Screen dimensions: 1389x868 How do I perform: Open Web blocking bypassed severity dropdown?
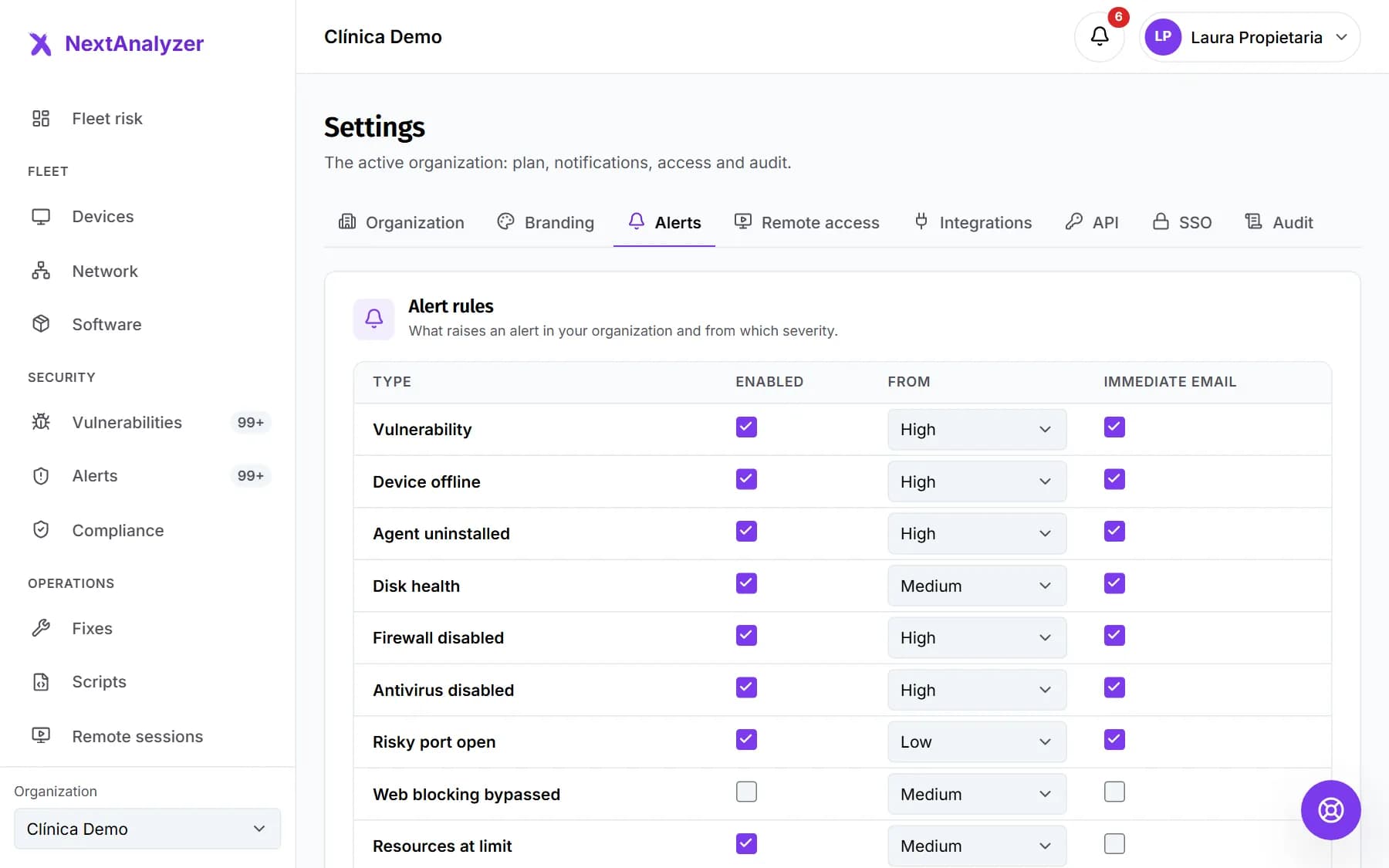tap(977, 794)
